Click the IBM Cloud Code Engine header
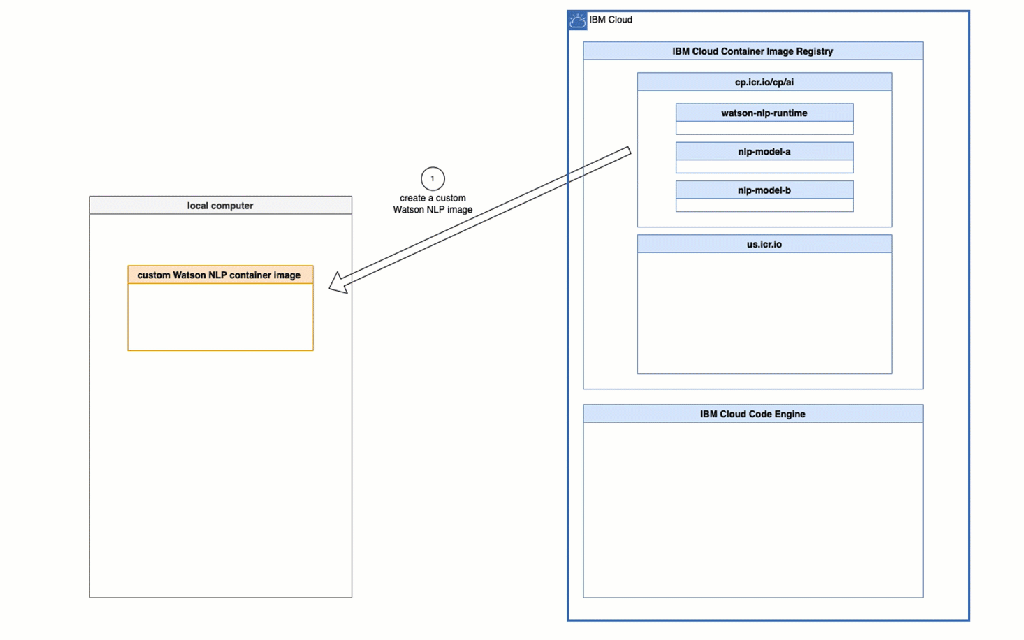Image resolution: width=1024 pixels, height=640 pixels. tap(752, 413)
